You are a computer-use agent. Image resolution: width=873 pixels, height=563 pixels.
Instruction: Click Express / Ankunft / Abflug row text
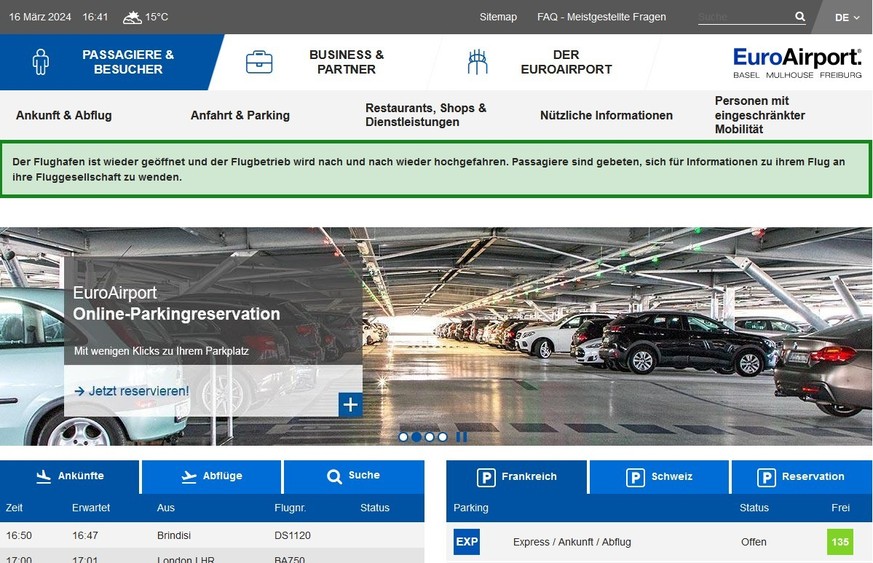pos(572,542)
